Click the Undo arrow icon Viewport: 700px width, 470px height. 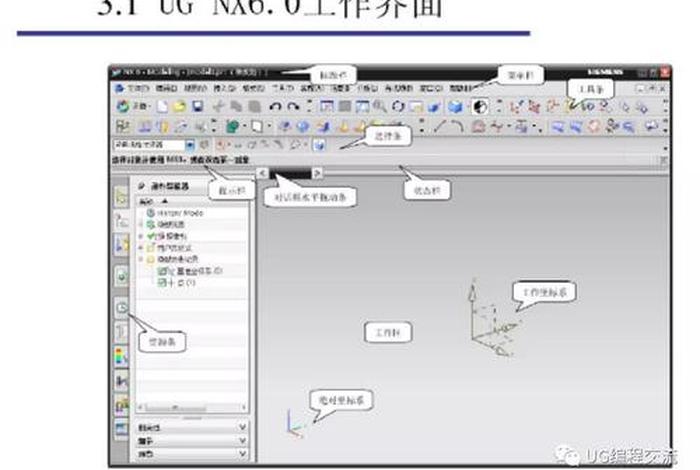pos(275,107)
